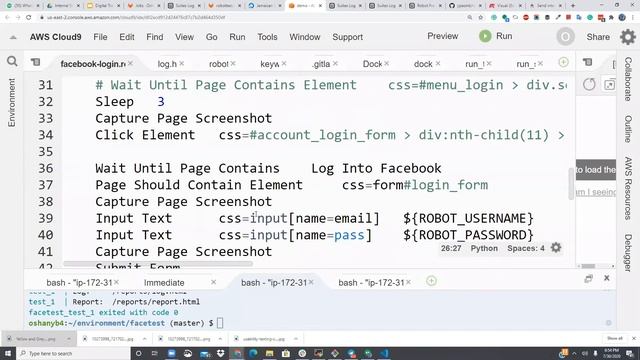Click Show all downloads button

[x=615, y=338]
